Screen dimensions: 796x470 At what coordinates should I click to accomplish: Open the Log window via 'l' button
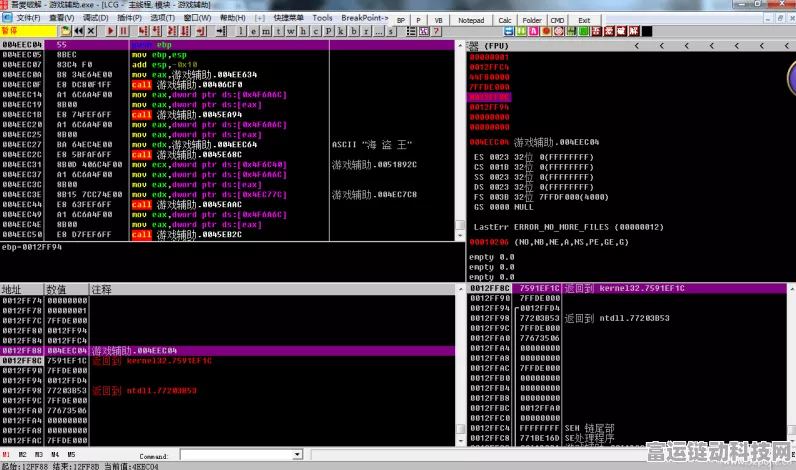pyautogui.click(x=241, y=31)
